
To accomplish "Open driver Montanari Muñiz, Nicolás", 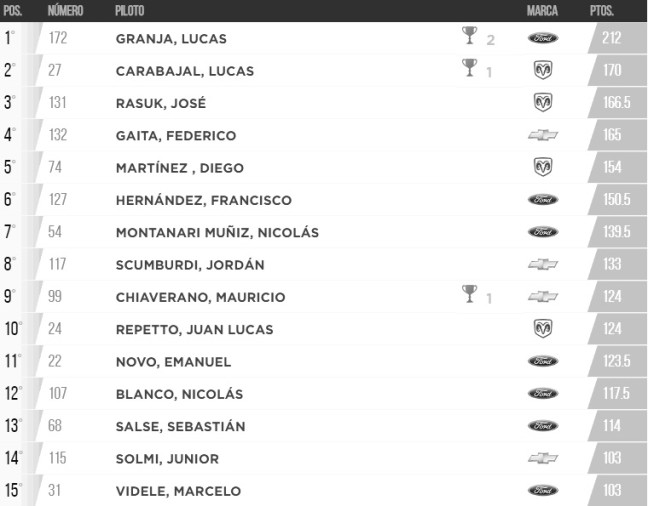I will (x=217, y=232).
